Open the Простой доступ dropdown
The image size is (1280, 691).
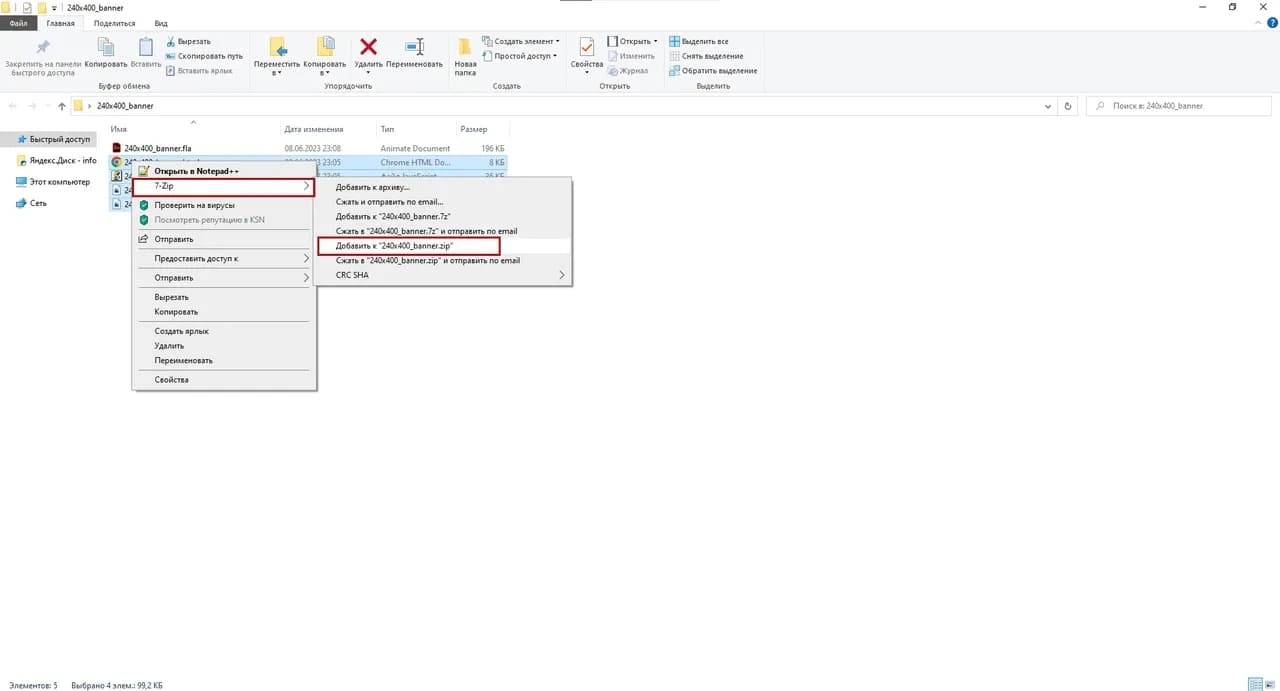point(518,56)
